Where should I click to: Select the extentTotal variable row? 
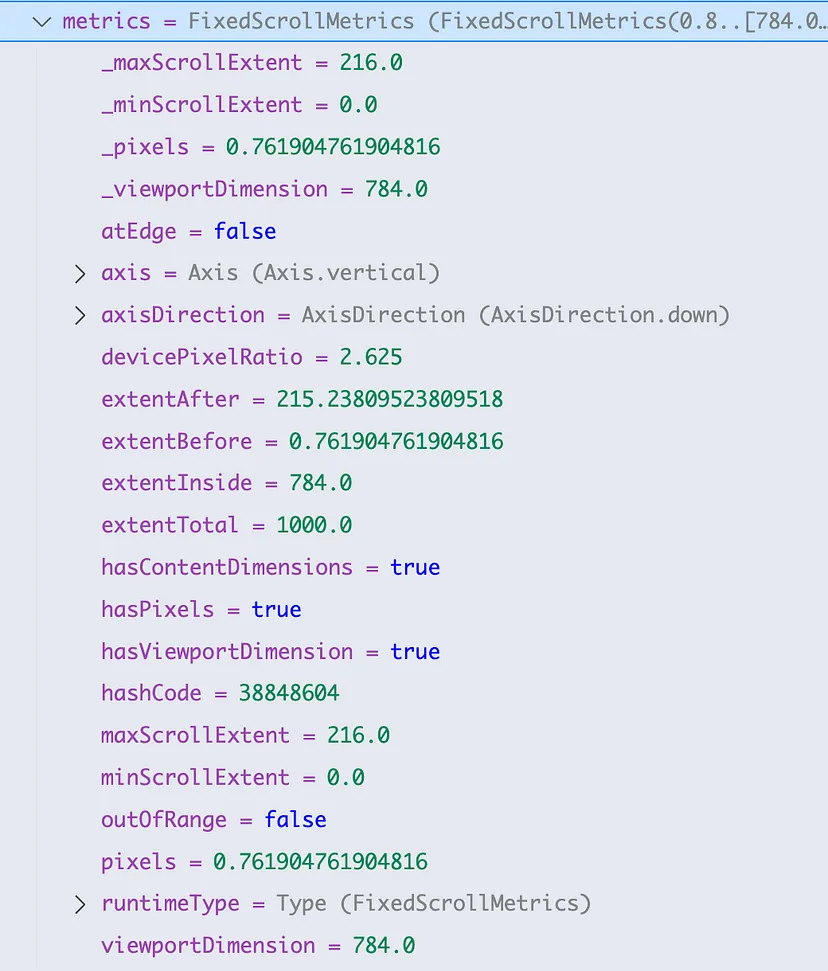click(226, 525)
